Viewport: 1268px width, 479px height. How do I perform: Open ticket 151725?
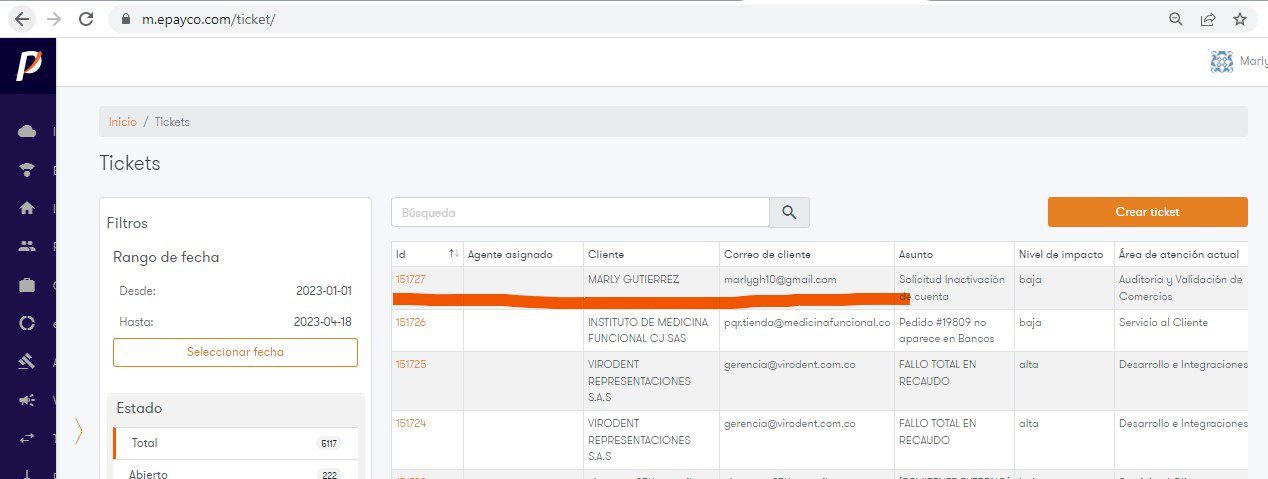coord(411,364)
